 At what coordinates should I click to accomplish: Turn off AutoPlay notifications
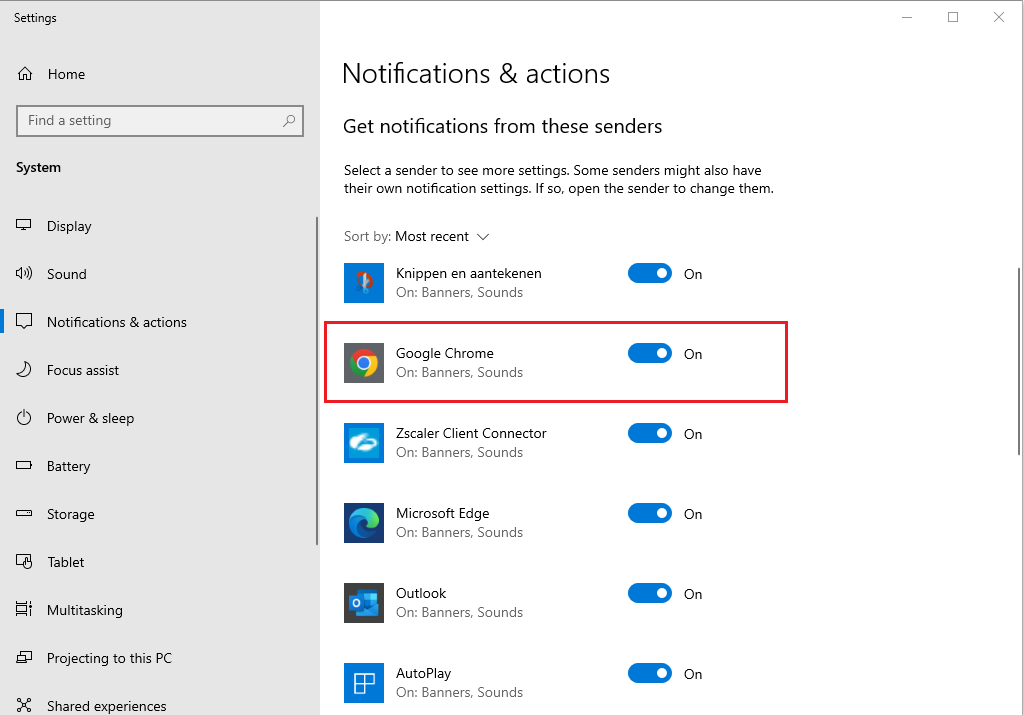650,673
